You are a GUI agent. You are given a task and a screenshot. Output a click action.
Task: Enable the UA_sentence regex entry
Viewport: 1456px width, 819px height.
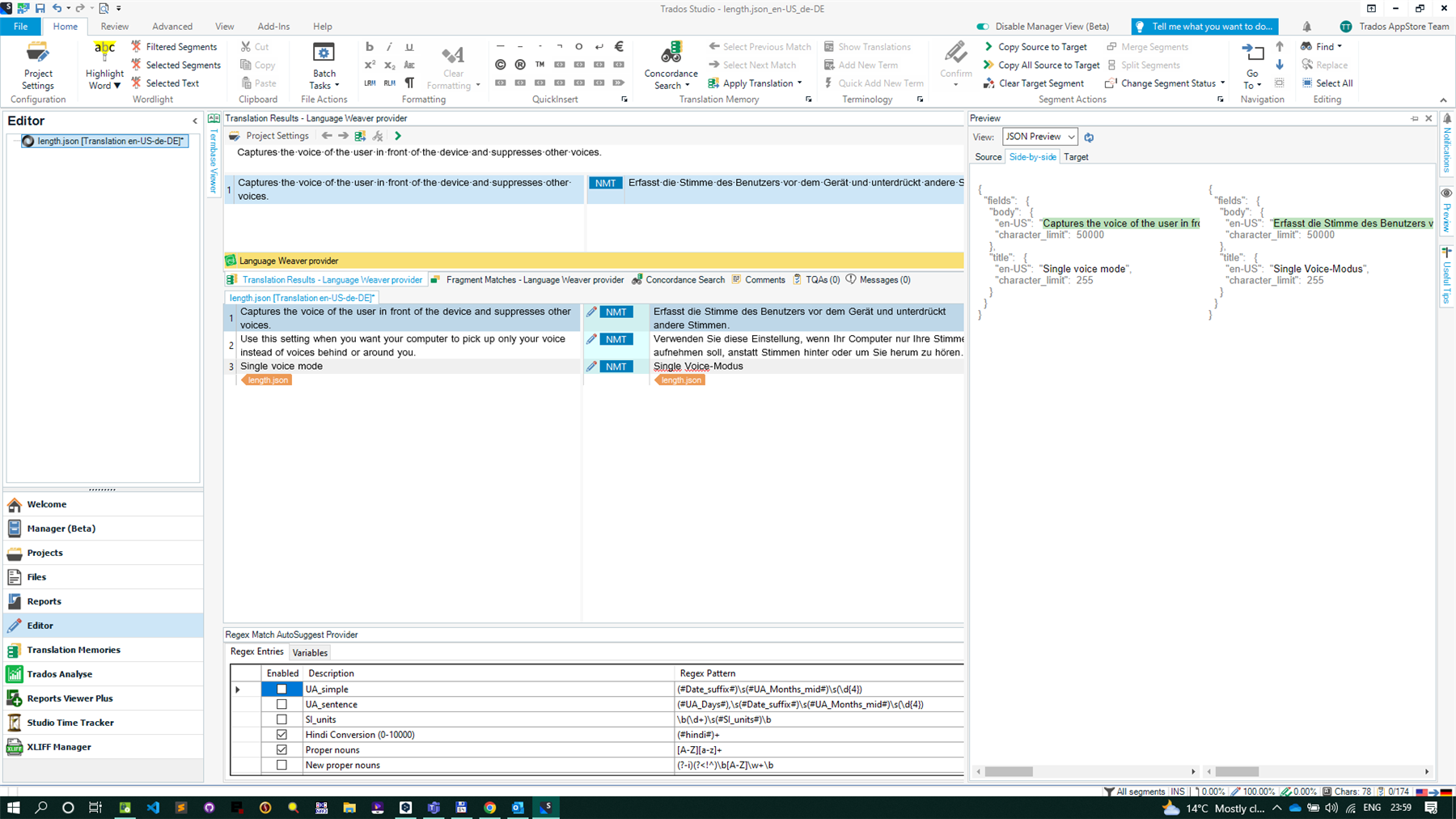pyautogui.click(x=281, y=704)
